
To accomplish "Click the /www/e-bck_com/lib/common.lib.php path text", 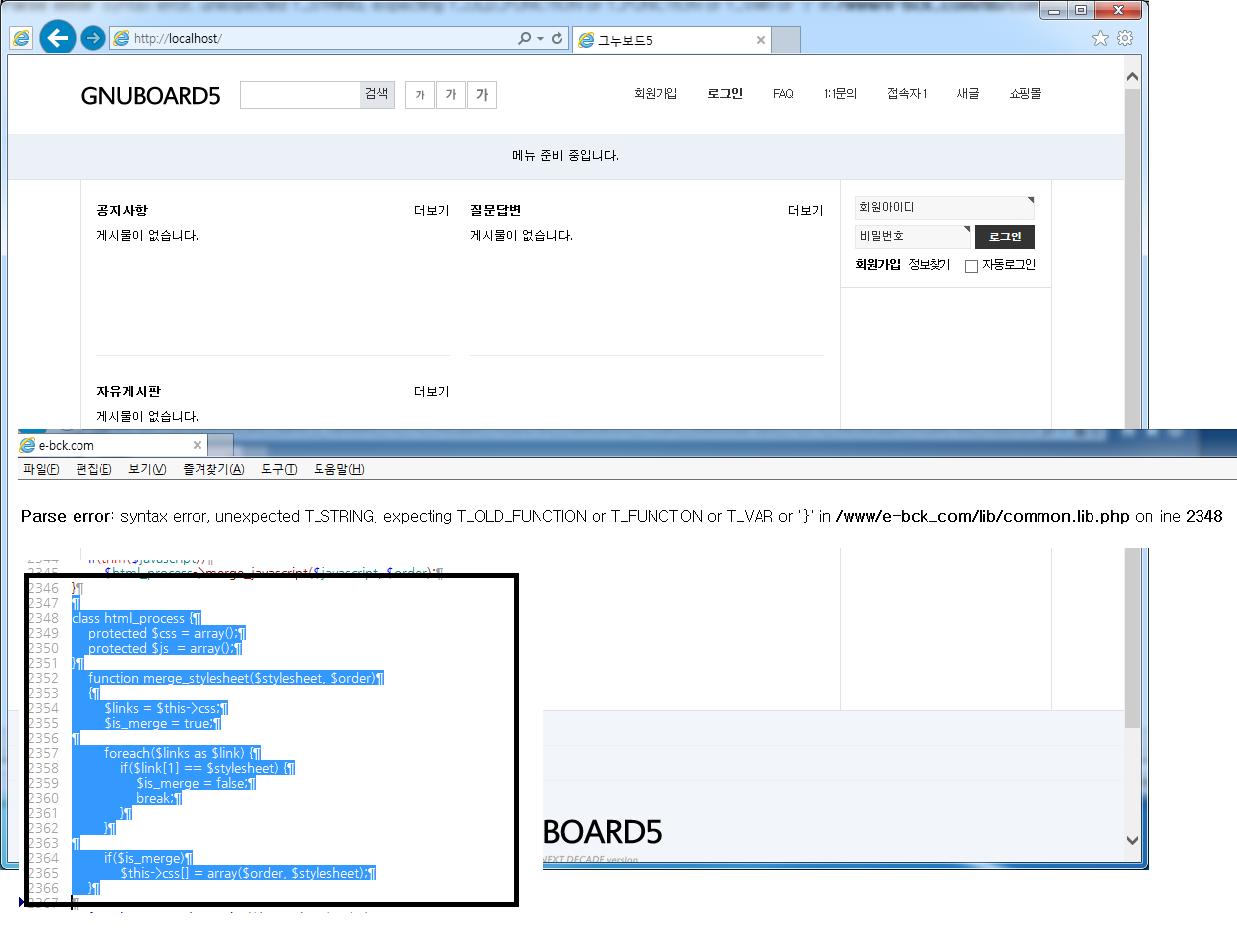I will (982, 517).
